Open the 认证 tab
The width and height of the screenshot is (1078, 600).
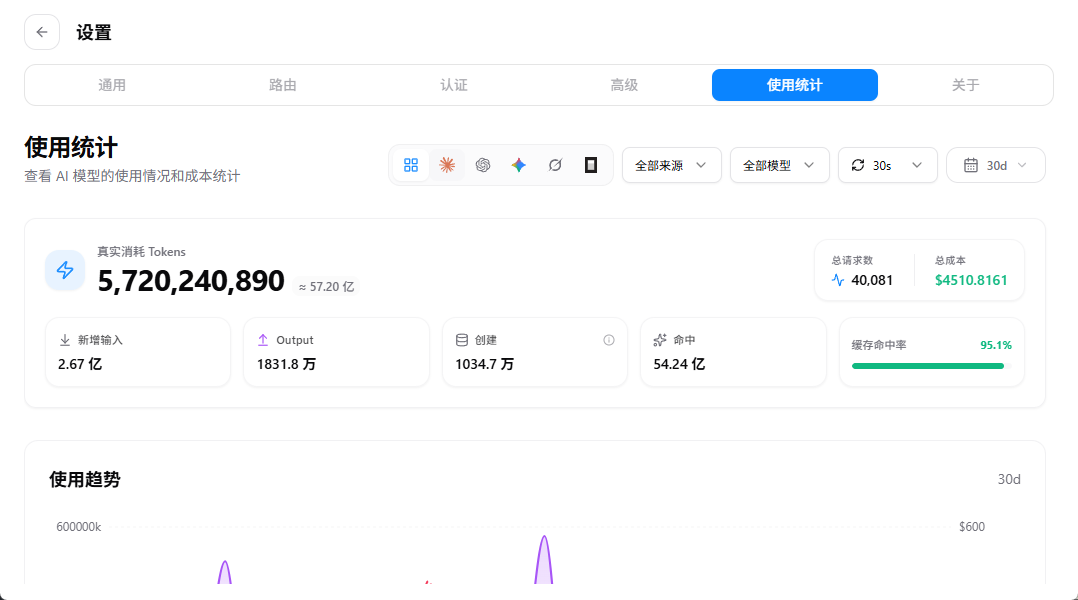pos(454,85)
